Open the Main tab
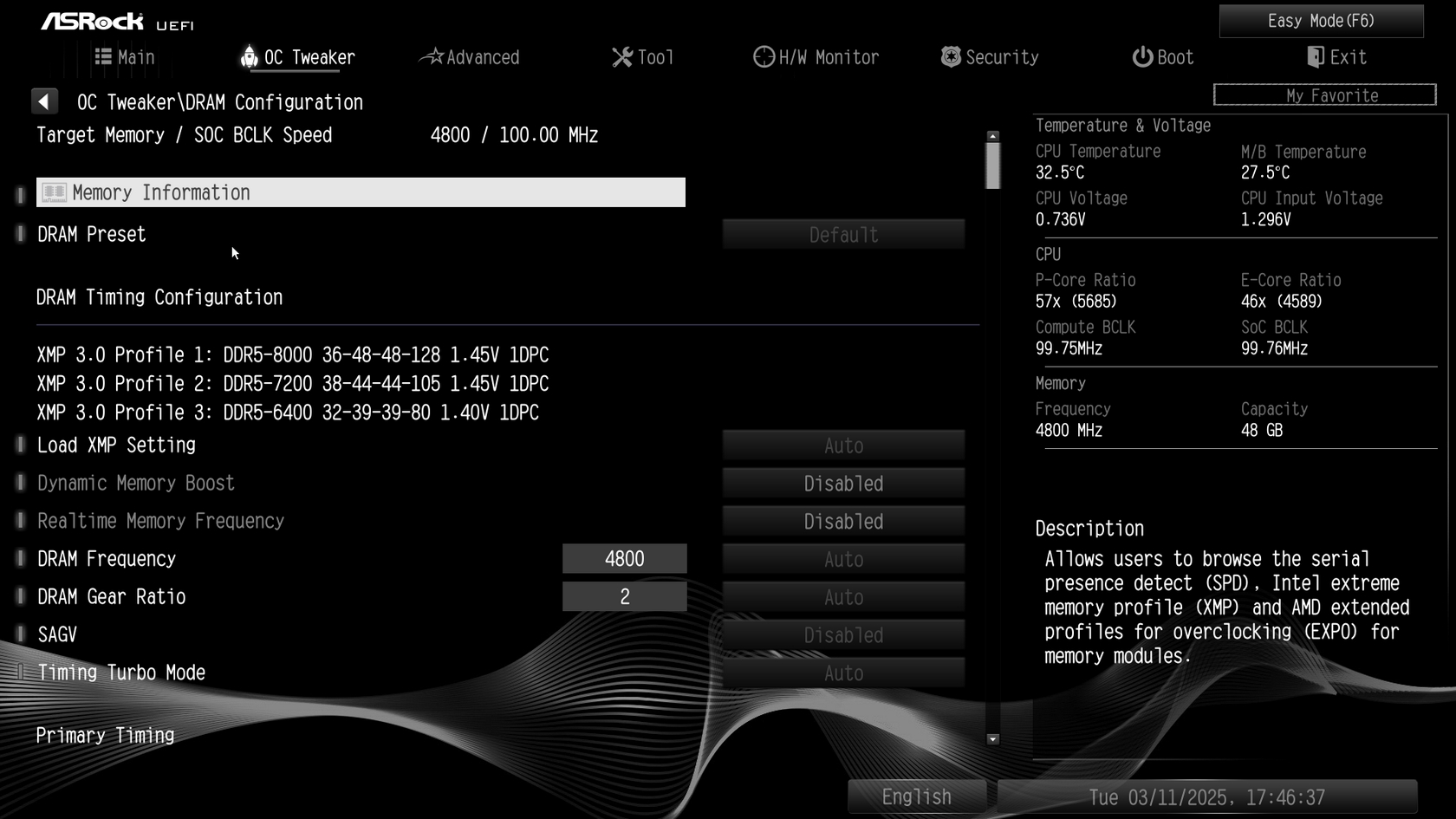The width and height of the screenshot is (1456, 819). [125, 57]
